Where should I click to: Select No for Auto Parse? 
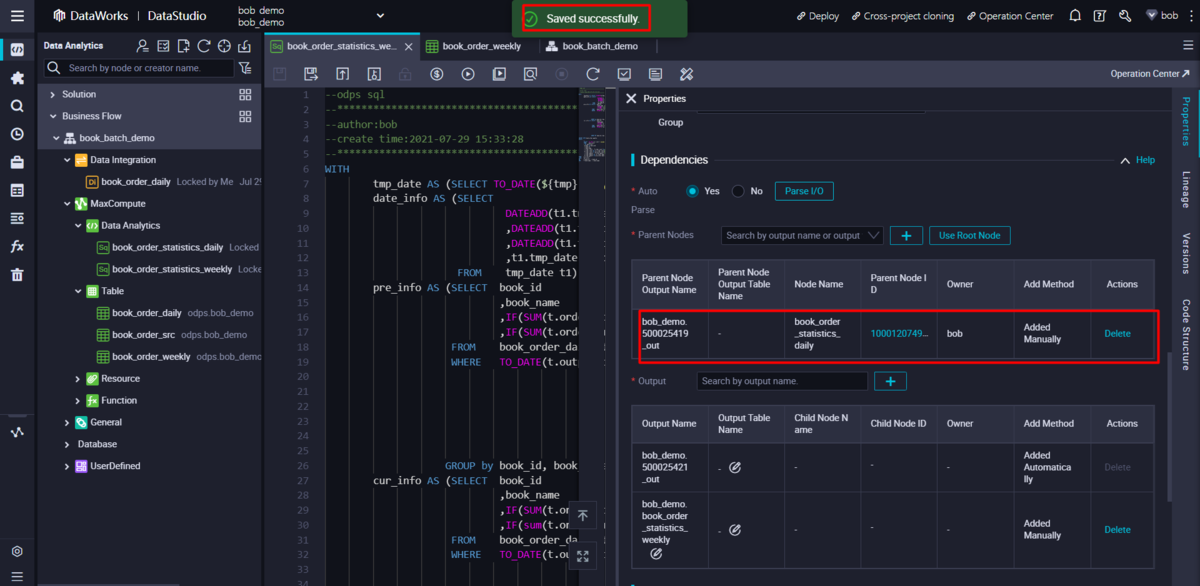738,191
